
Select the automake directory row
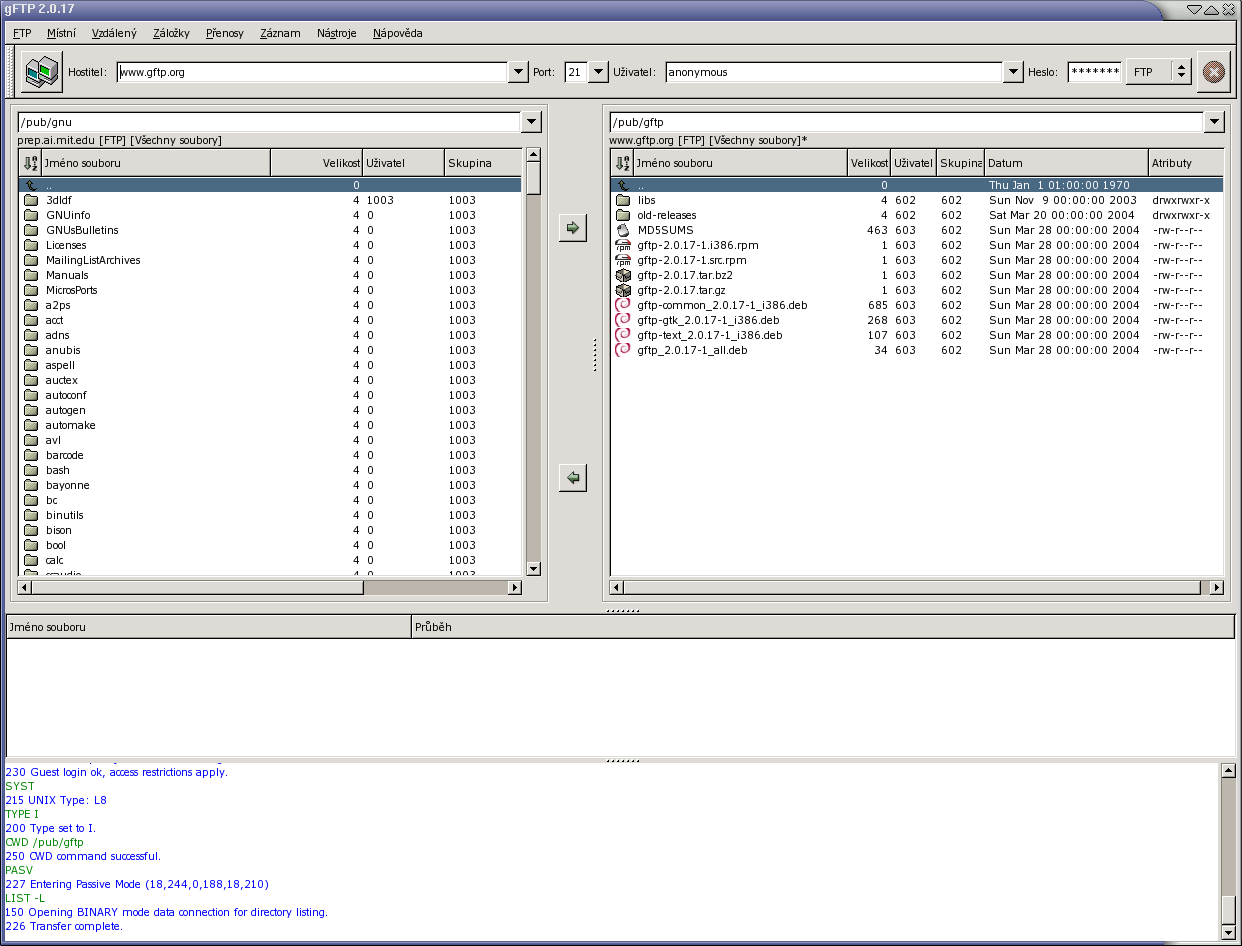point(270,425)
